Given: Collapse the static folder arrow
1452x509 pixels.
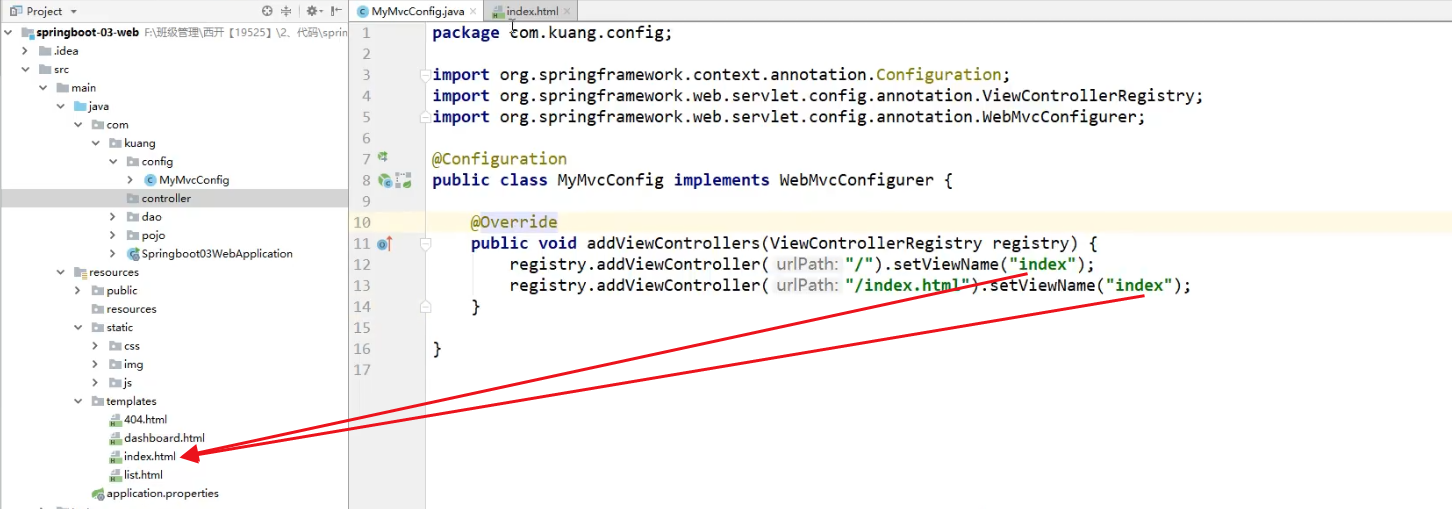Looking at the screenshot, I should pos(78,327).
